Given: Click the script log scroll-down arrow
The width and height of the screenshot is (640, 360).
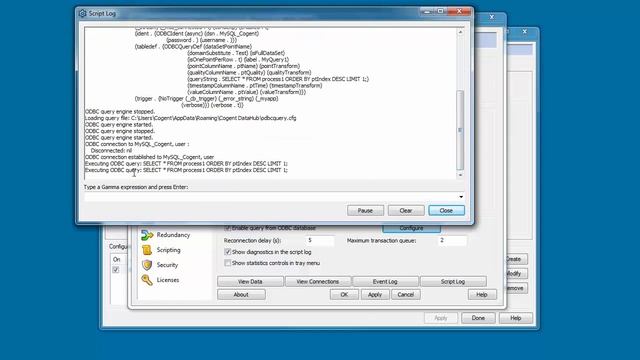Looking at the screenshot, I should [x=460, y=175].
